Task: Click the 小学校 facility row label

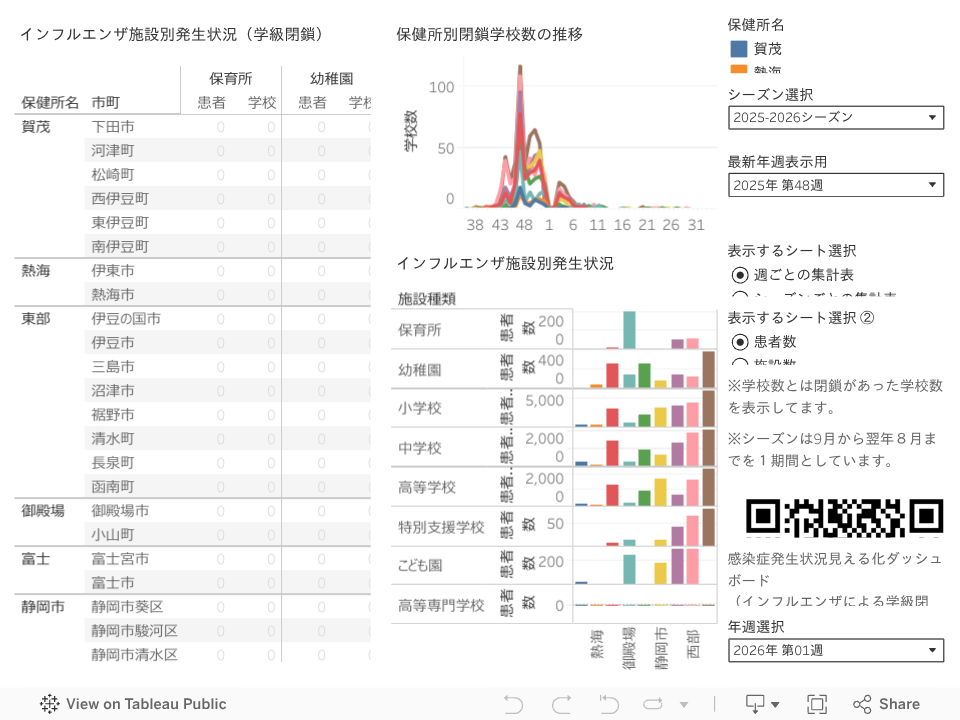Action: coord(419,408)
